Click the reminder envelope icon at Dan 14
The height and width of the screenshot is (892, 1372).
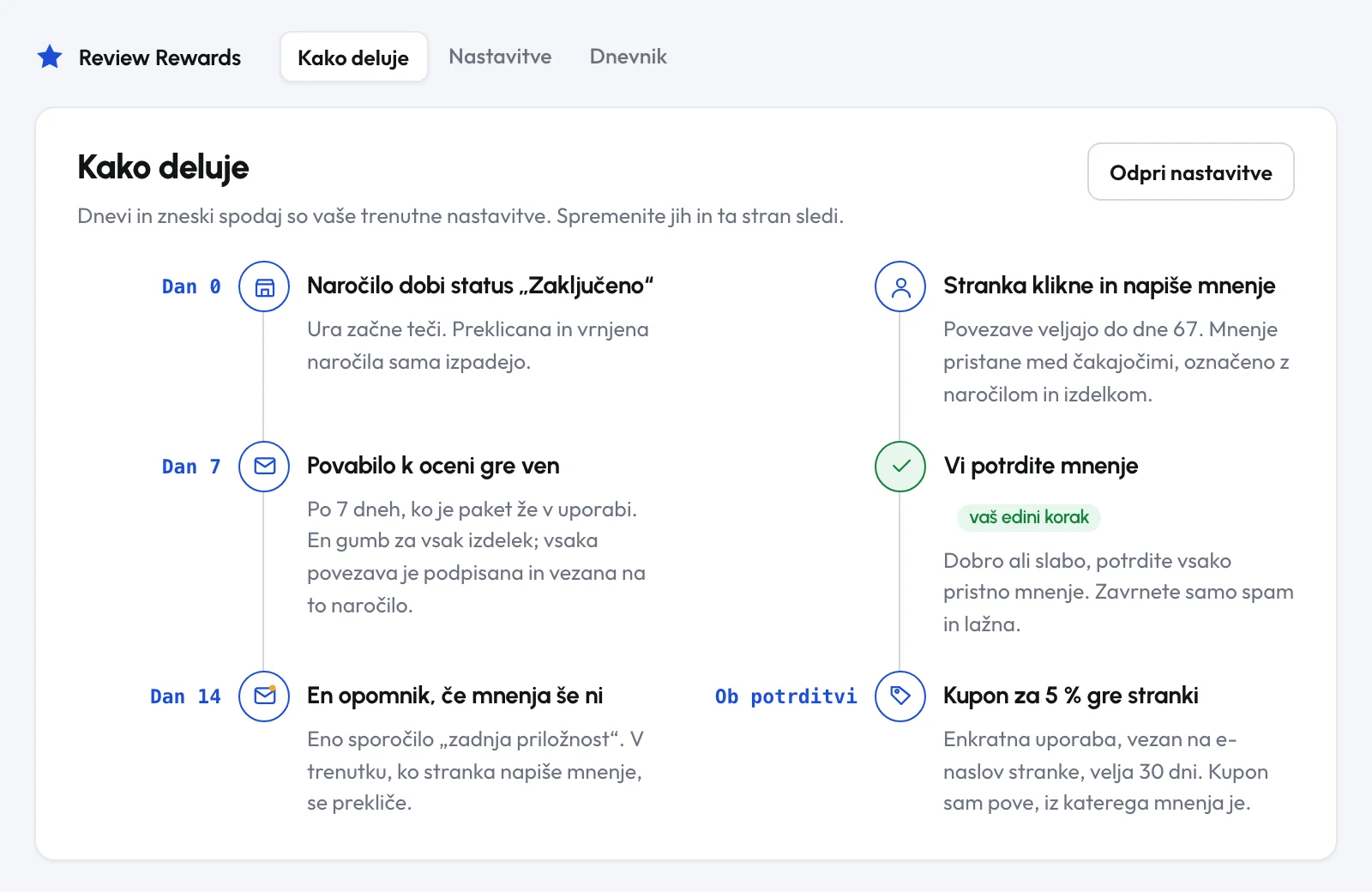click(264, 696)
